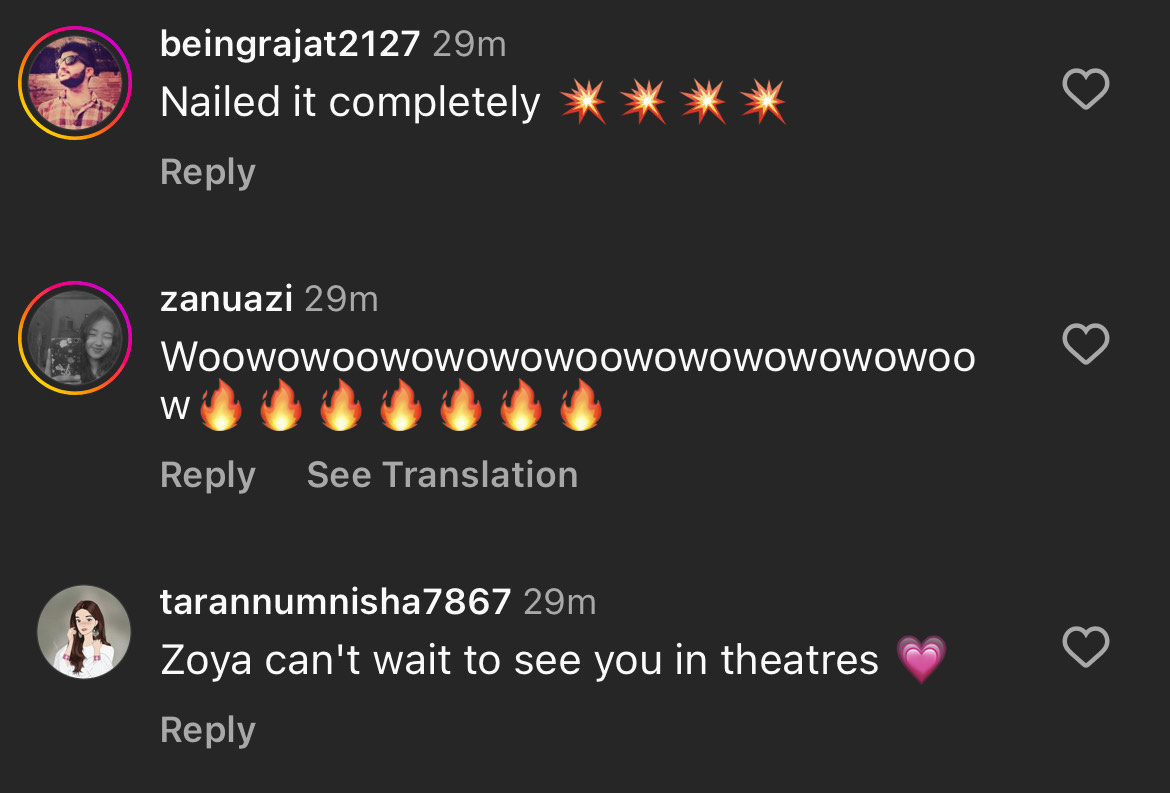Go to zanuazi's profile via username

pyautogui.click(x=226, y=299)
